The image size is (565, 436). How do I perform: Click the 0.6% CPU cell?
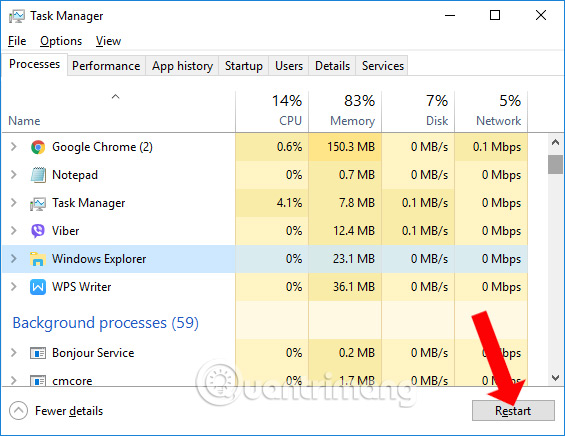[x=272, y=147]
